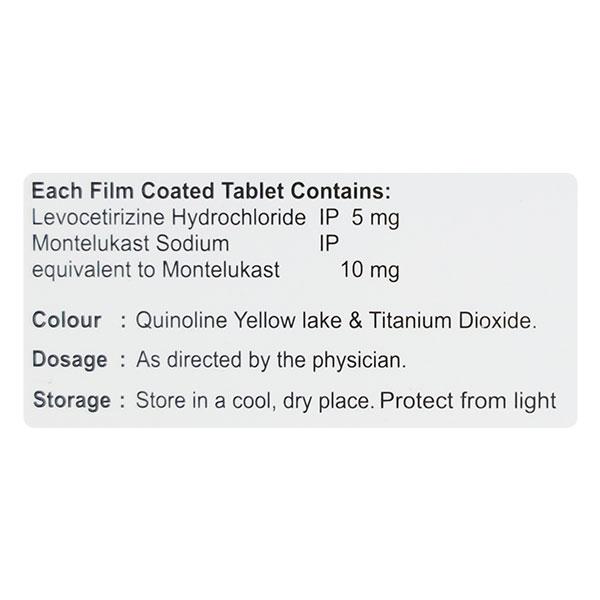Click 'IP' next to Montelukast Sodium

323,243
